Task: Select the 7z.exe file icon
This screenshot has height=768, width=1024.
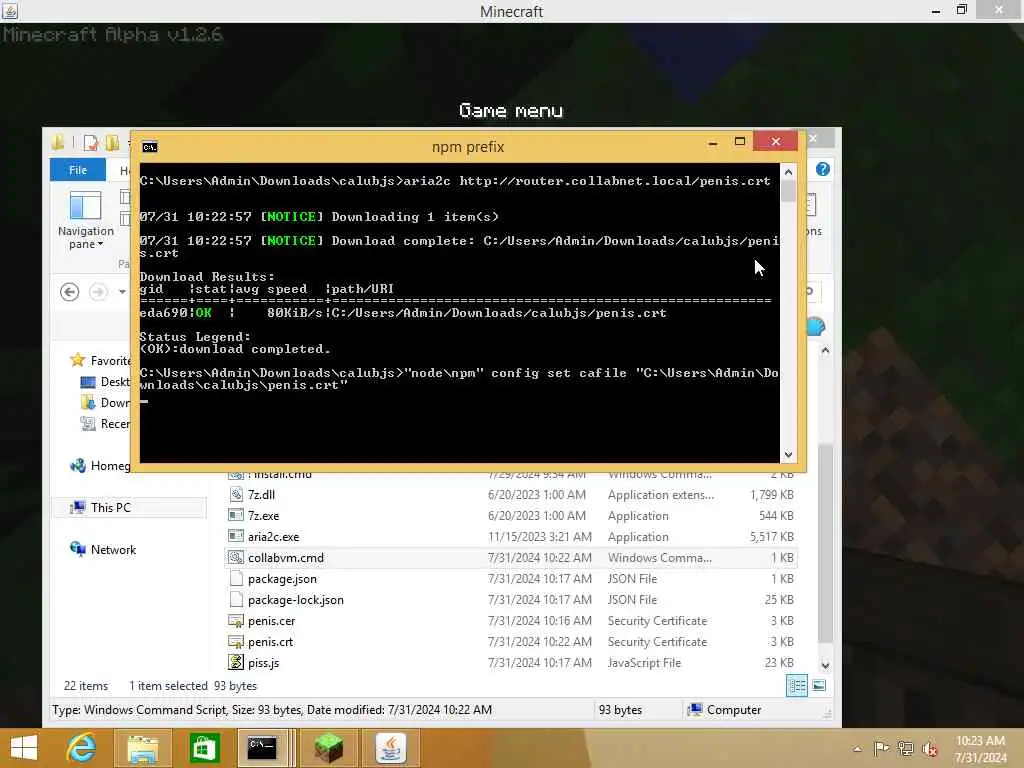Action: pos(236,516)
